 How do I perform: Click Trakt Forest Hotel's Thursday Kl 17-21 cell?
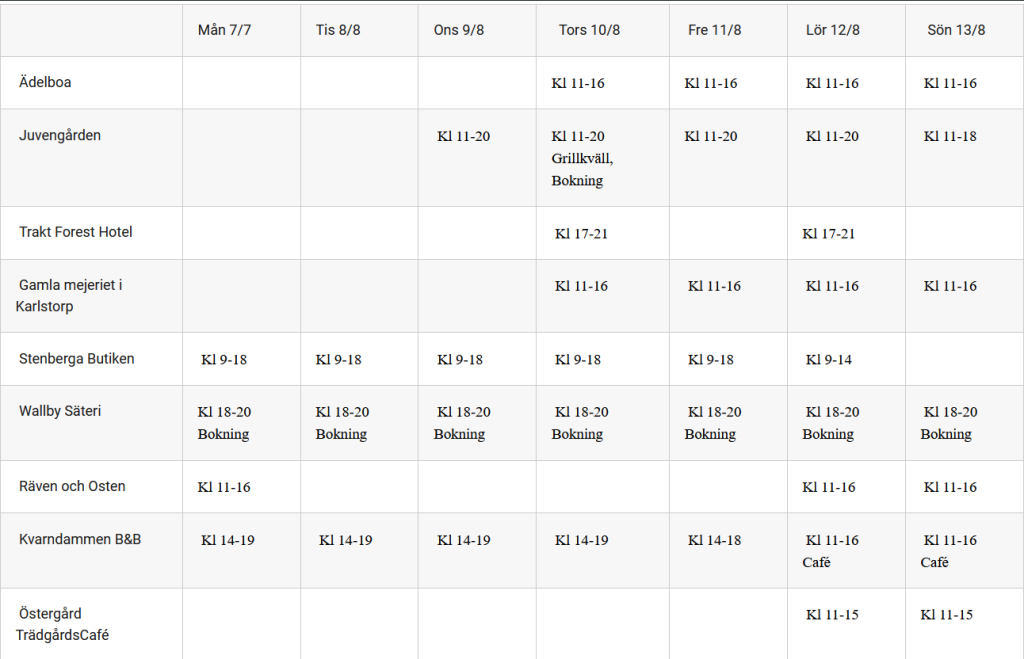coord(582,233)
